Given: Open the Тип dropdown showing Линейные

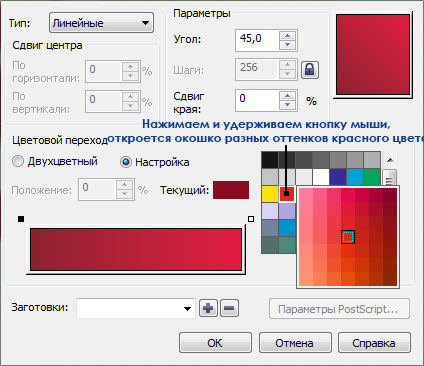Looking at the screenshot, I should click(101, 23).
